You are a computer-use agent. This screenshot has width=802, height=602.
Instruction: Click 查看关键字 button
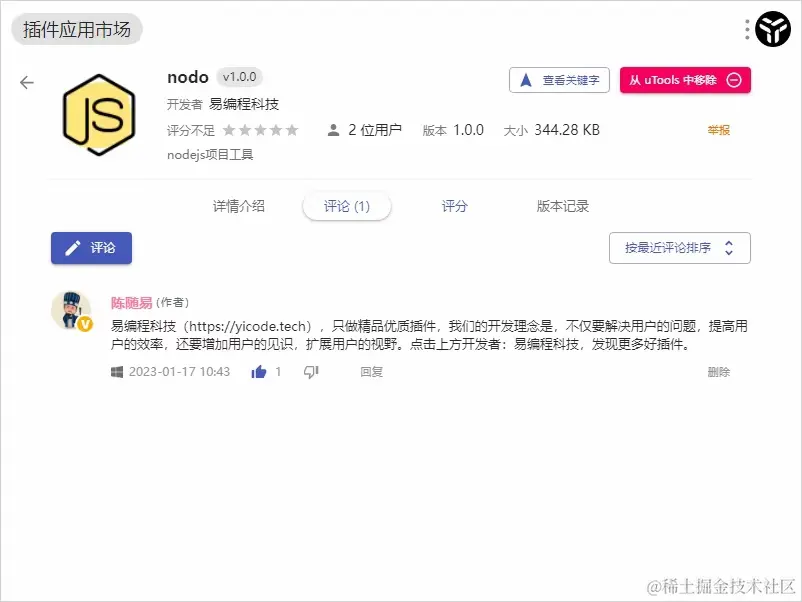(559, 80)
